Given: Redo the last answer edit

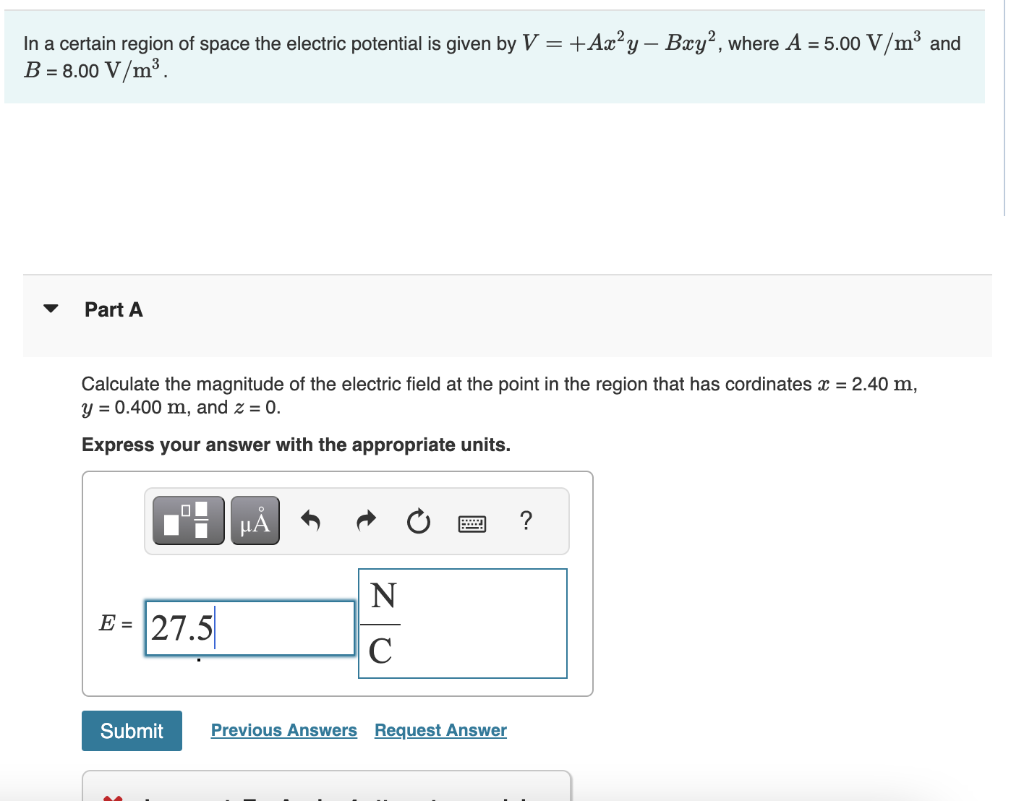Looking at the screenshot, I should [x=366, y=521].
